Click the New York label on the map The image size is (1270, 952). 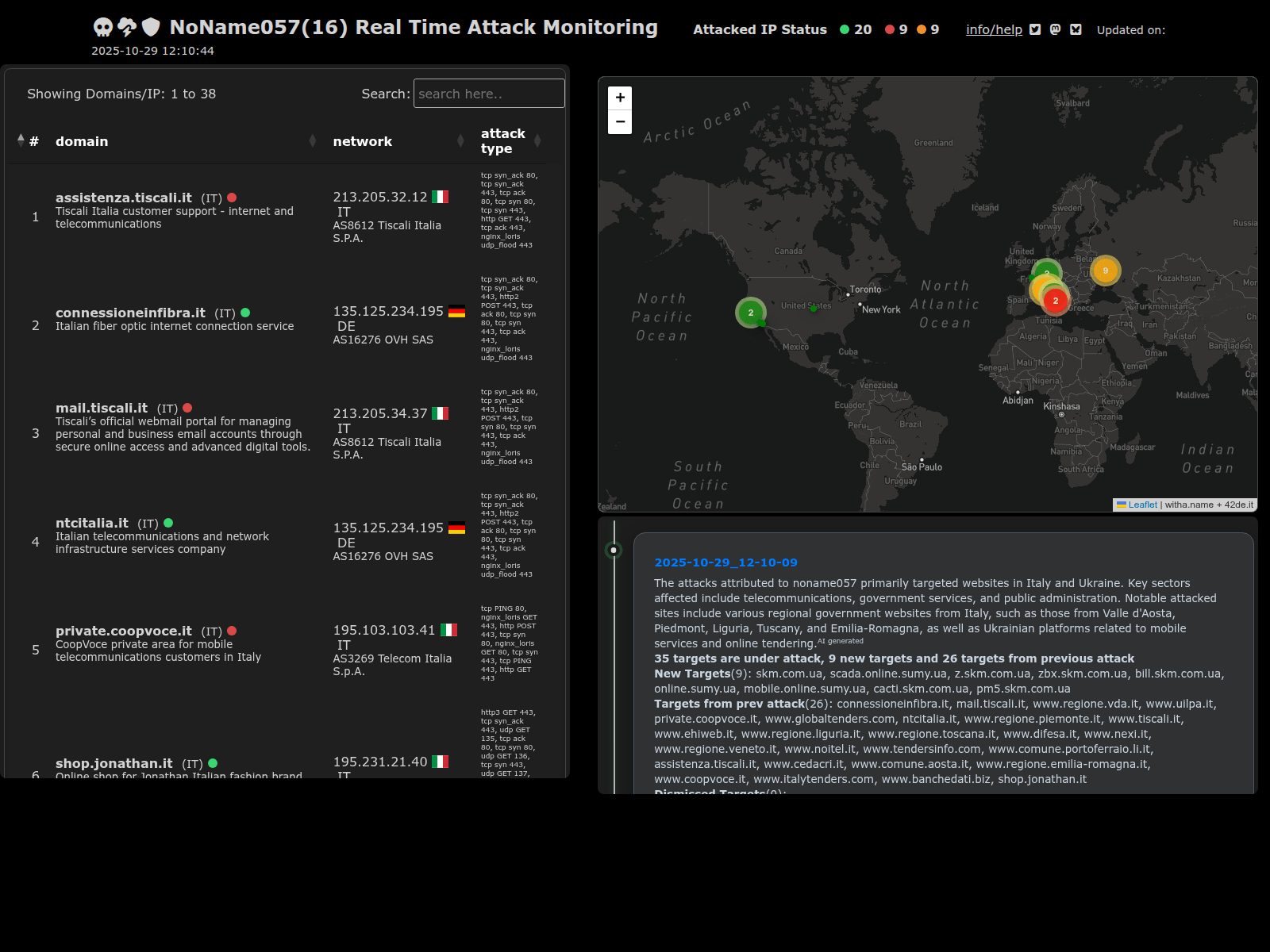[881, 309]
